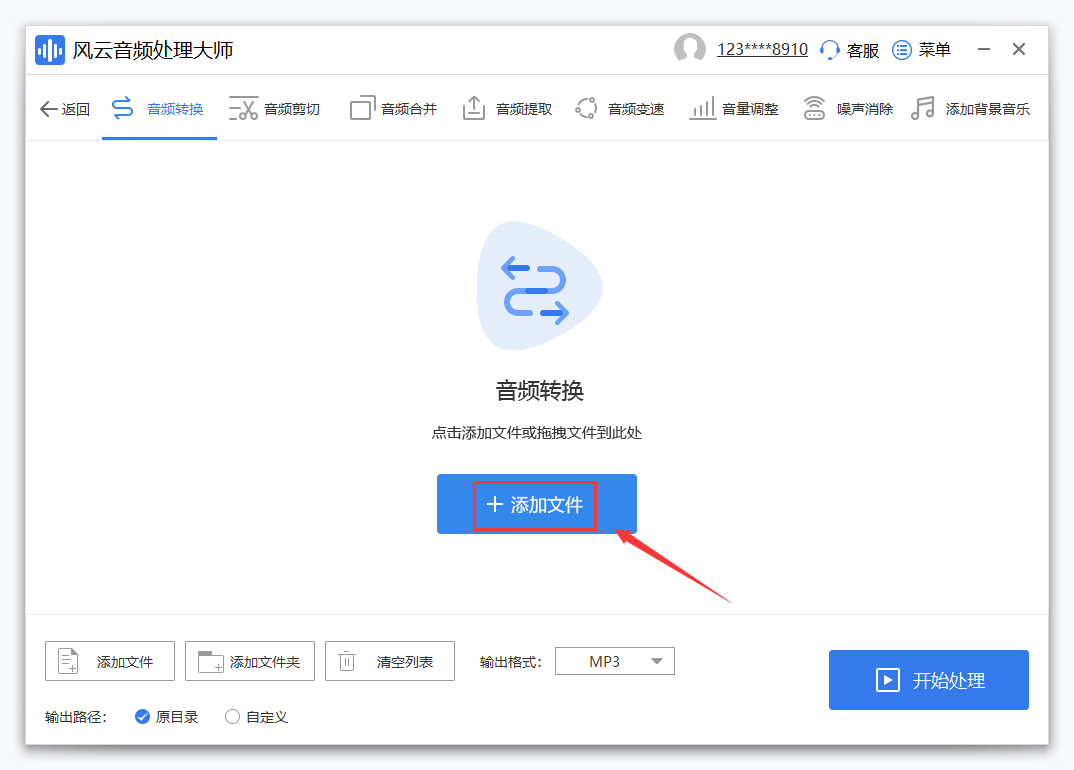Open the 客服 customer service panel
This screenshot has height=770, width=1074.
848,48
